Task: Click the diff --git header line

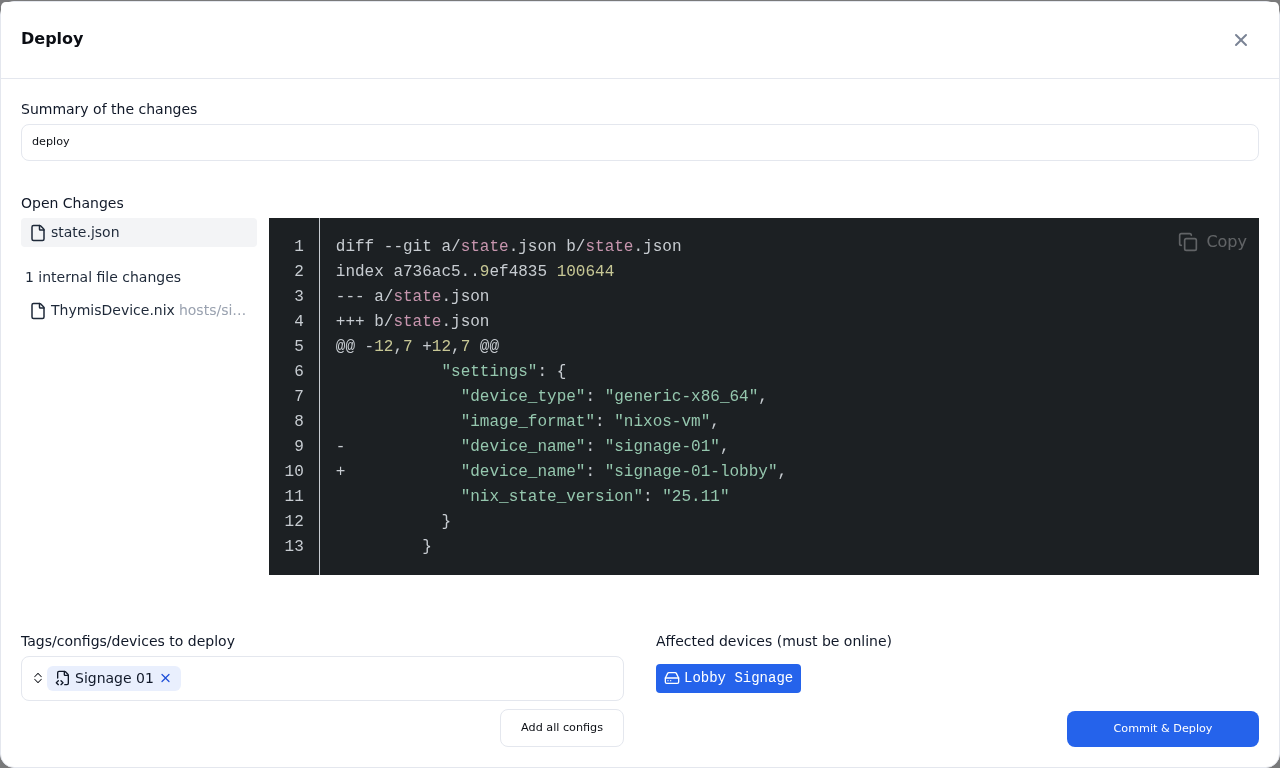Action: coord(508,247)
